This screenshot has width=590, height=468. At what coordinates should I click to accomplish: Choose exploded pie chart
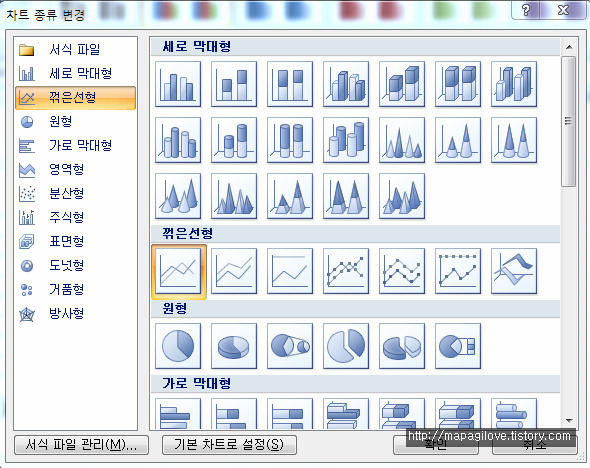pos(346,346)
